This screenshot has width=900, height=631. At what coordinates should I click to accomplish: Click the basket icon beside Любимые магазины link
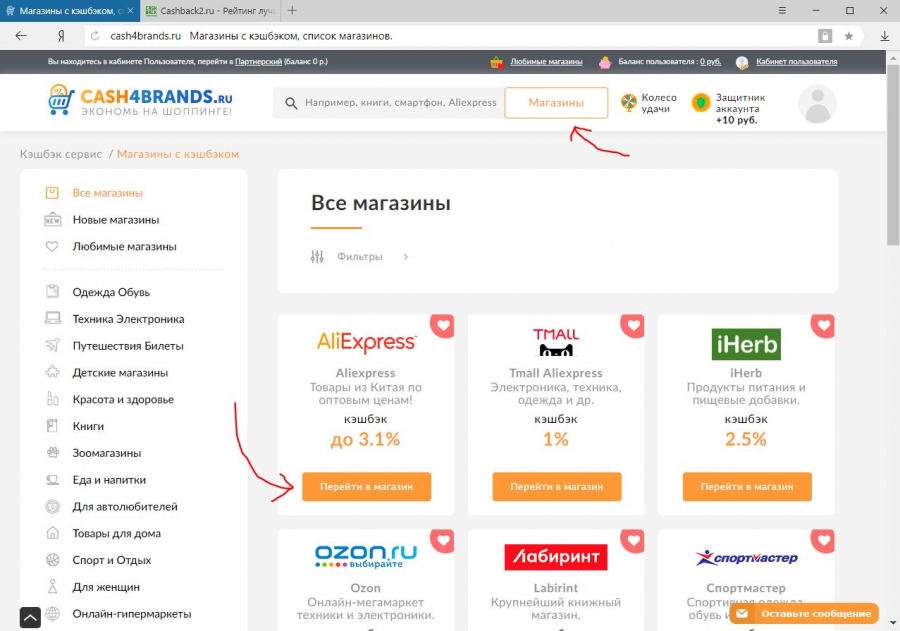pos(497,62)
